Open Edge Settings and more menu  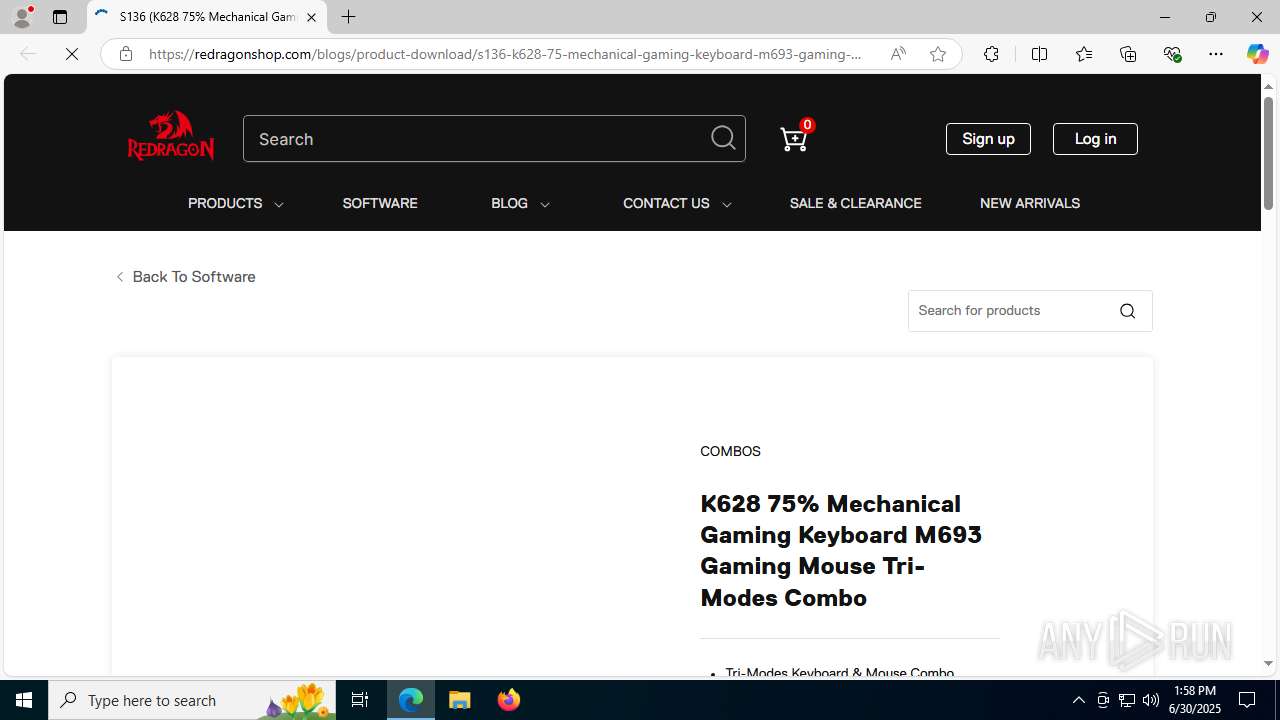click(1216, 54)
